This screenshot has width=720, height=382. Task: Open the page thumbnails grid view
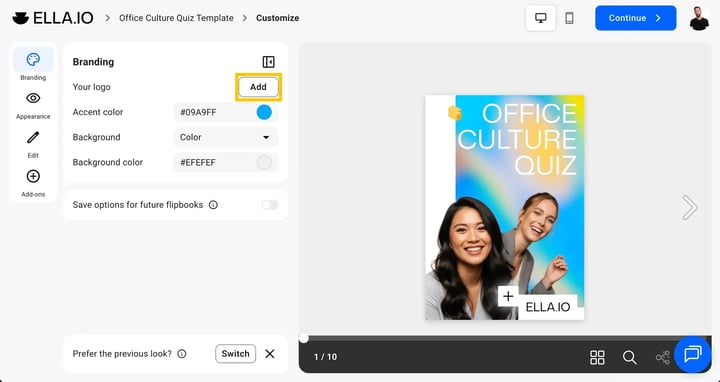tap(597, 357)
